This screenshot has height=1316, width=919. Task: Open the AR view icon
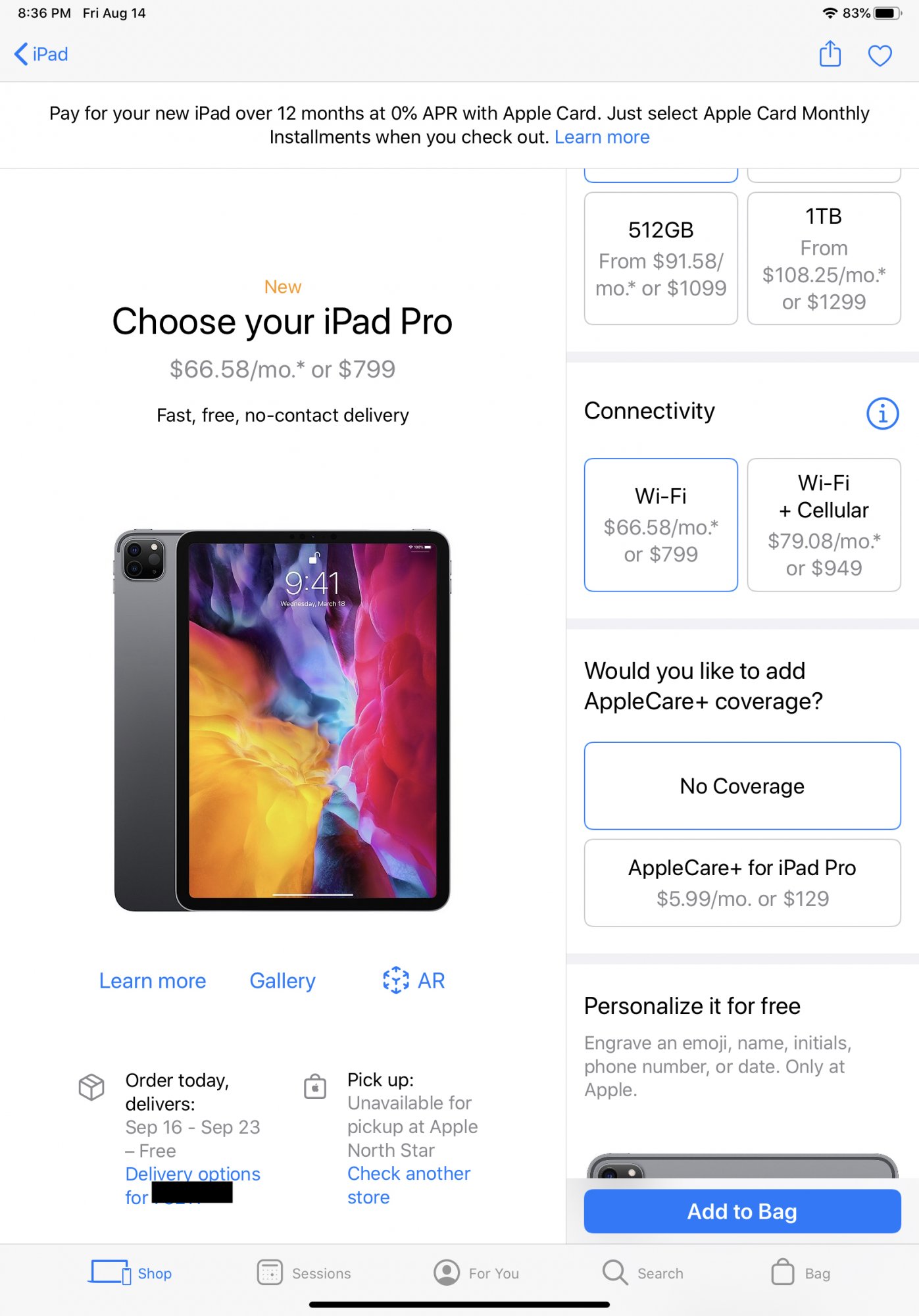(x=396, y=980)
